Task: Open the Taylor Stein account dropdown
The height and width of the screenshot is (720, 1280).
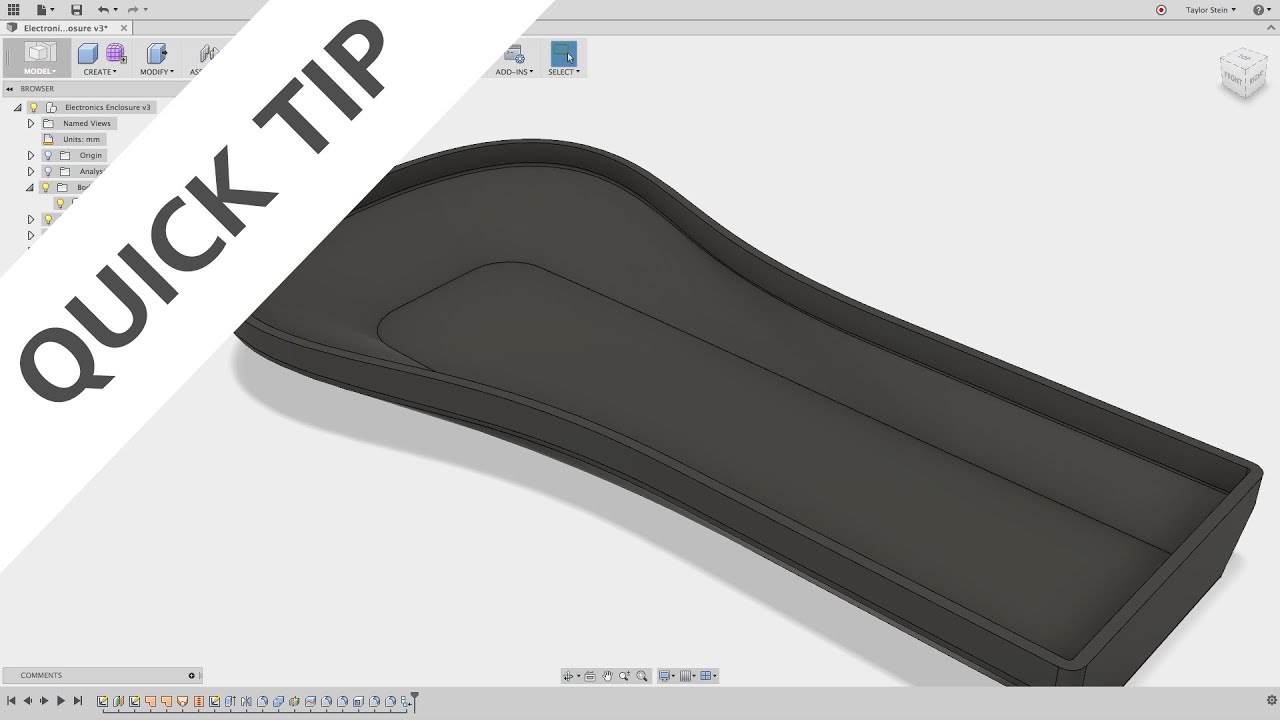Action: pos(1211,10)
